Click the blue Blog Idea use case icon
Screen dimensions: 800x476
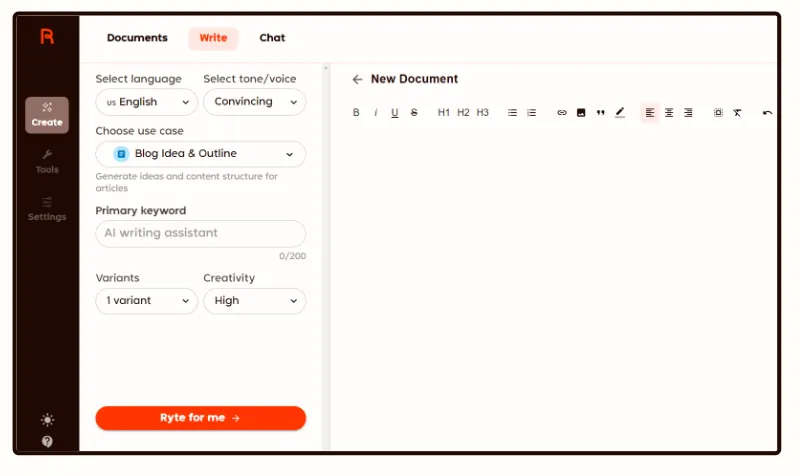click(121, 154)
